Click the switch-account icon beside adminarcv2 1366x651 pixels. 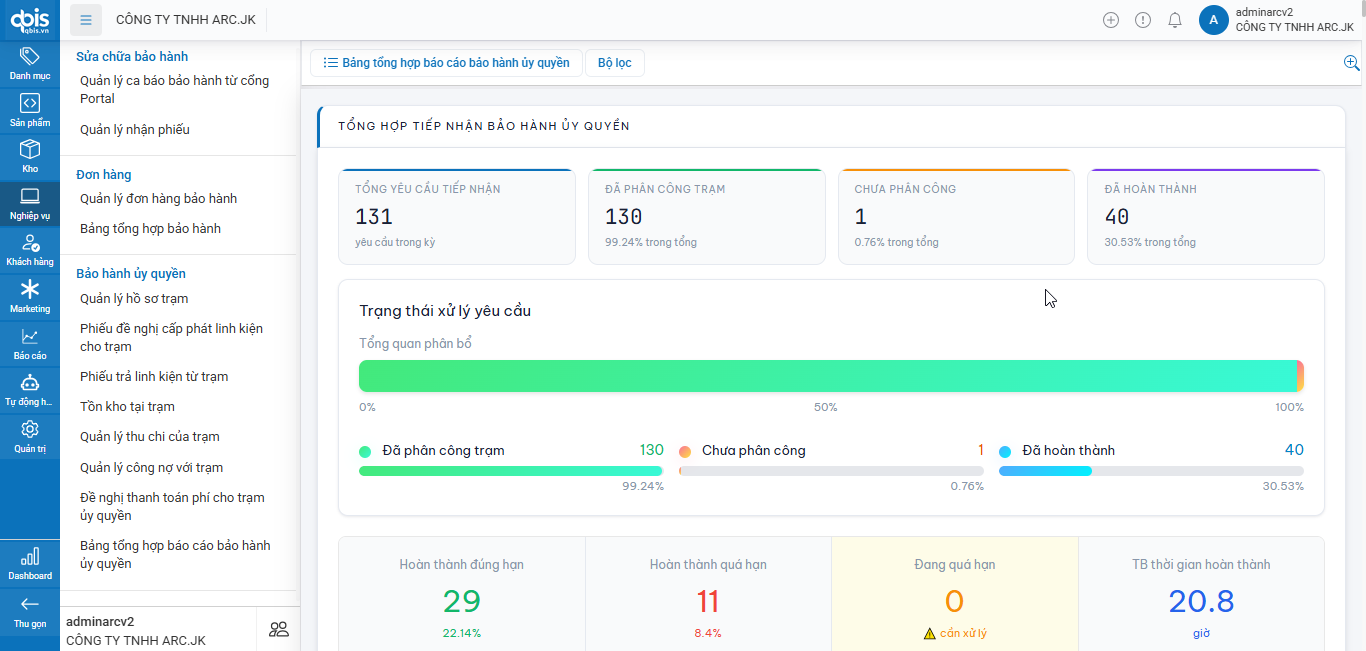[278, 628]
